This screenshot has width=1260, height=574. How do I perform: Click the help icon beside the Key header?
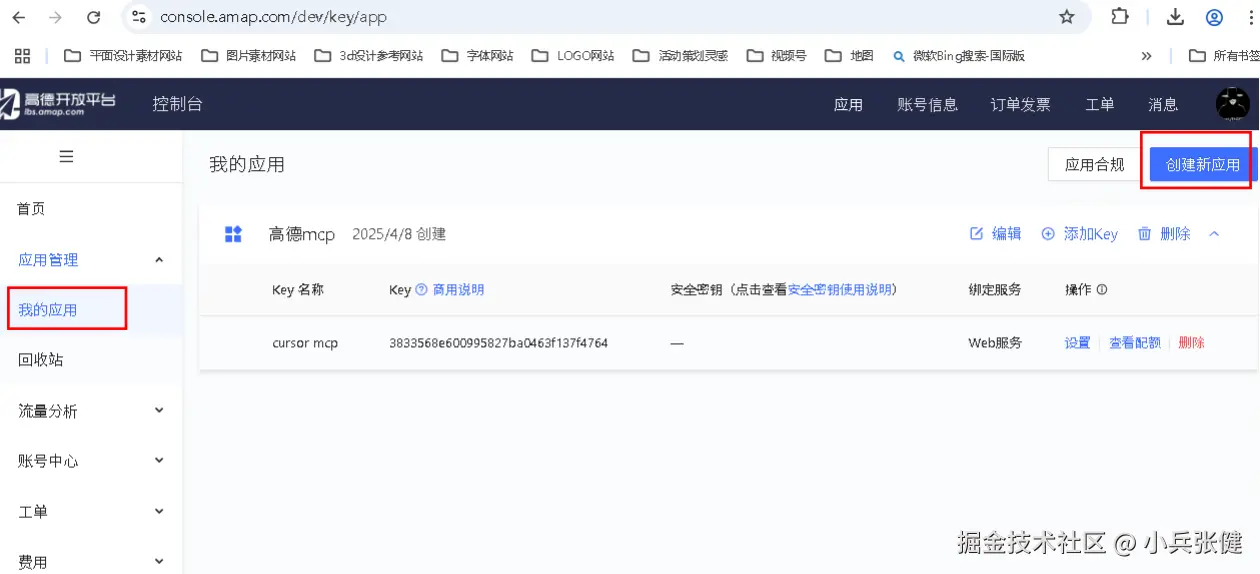pos(421,290)
